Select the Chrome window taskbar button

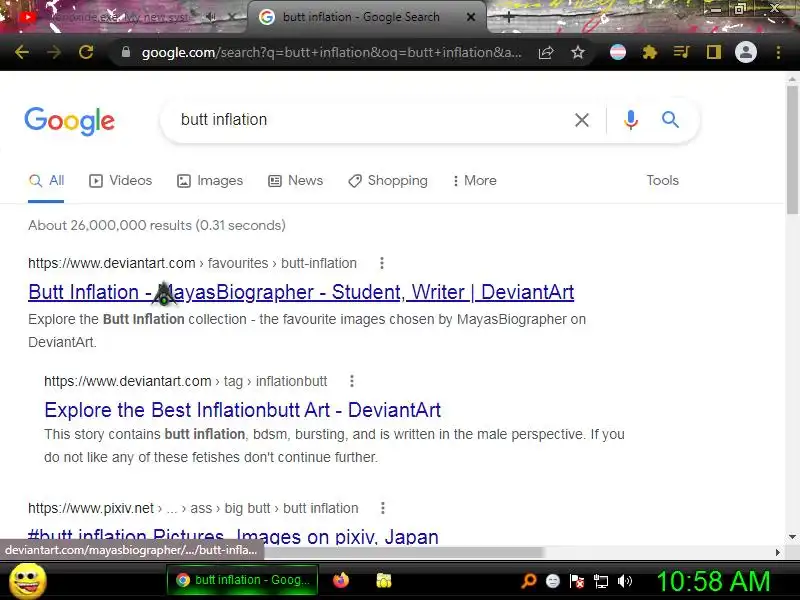[x=243, y=580]
